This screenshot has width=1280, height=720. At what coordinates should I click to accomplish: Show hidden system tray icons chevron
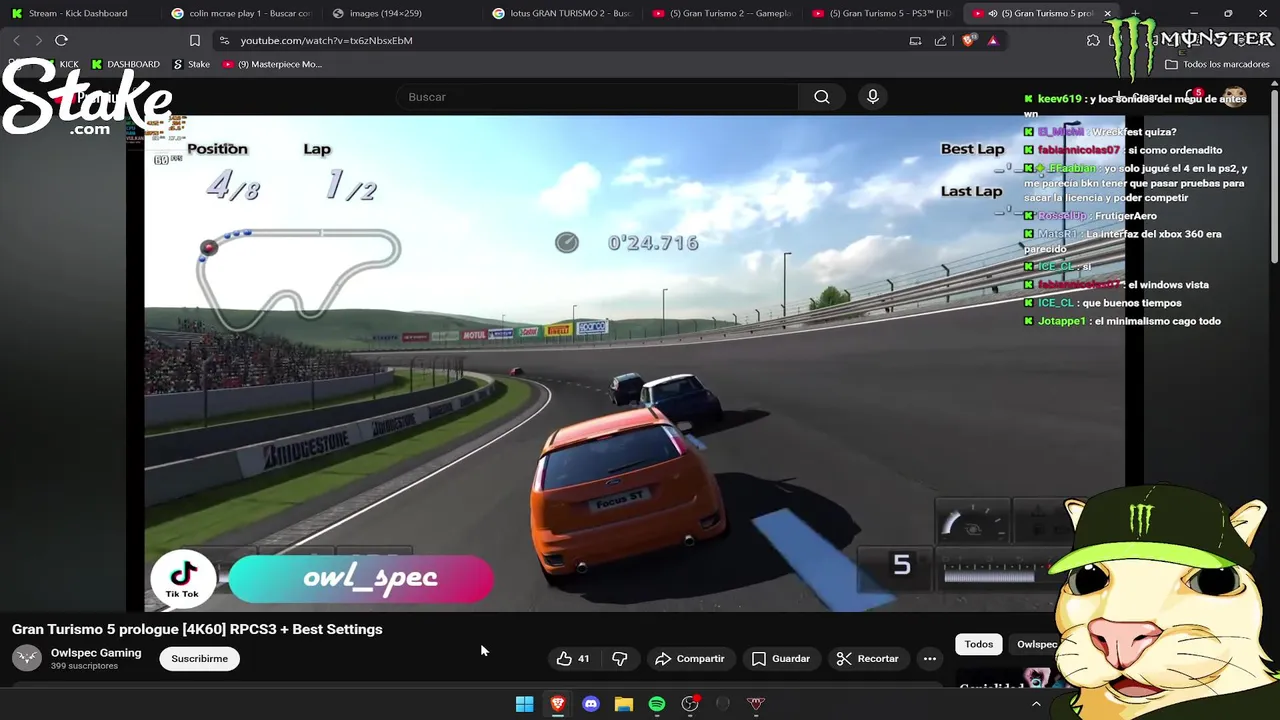click(1036, 704)
